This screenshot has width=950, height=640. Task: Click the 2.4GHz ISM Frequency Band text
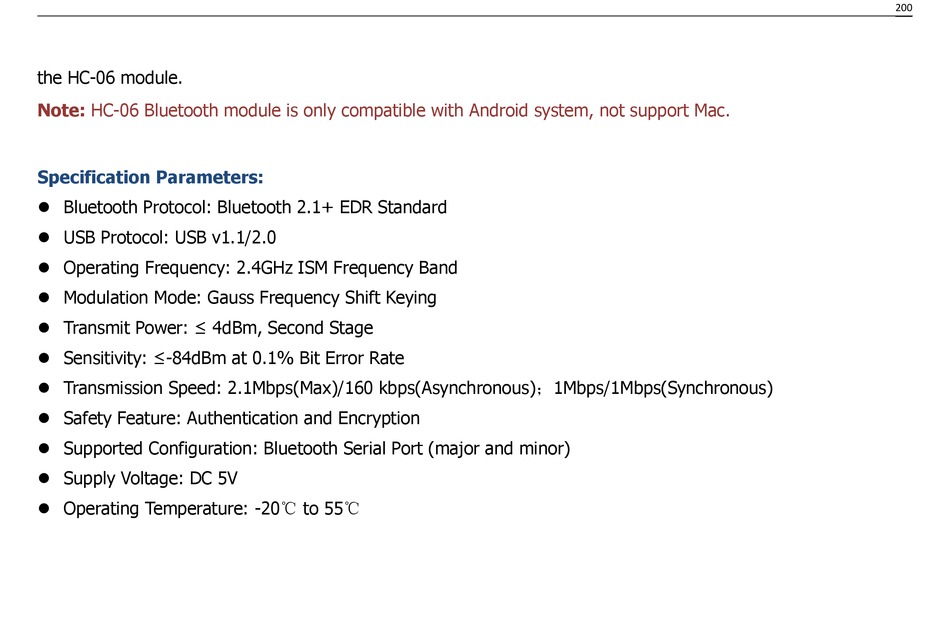coord(347,268)
